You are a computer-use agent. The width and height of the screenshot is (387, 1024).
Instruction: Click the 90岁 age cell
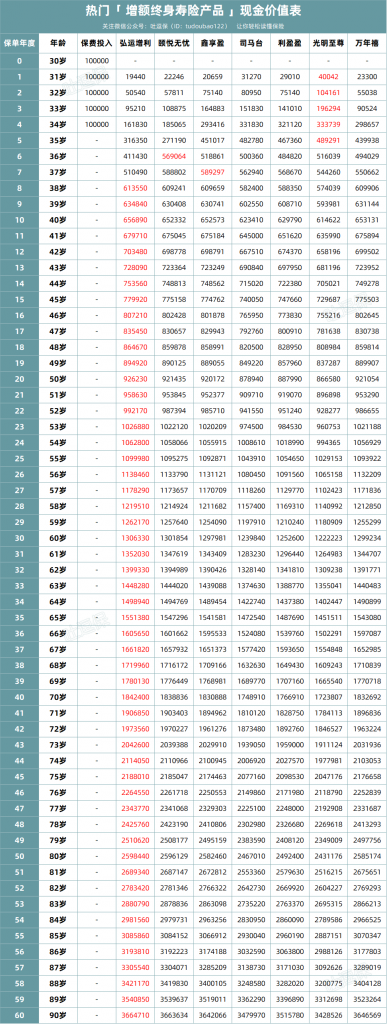coord(57,1016)
